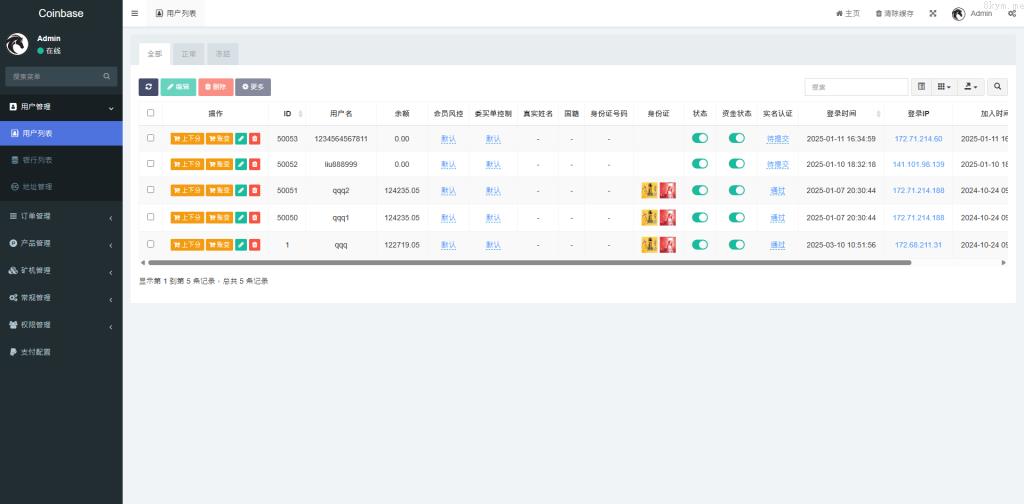Screen dimensions: 1024x504
Task: Toggle 资金状态 switch for user qqq1
Action: [x=737, y=217]
